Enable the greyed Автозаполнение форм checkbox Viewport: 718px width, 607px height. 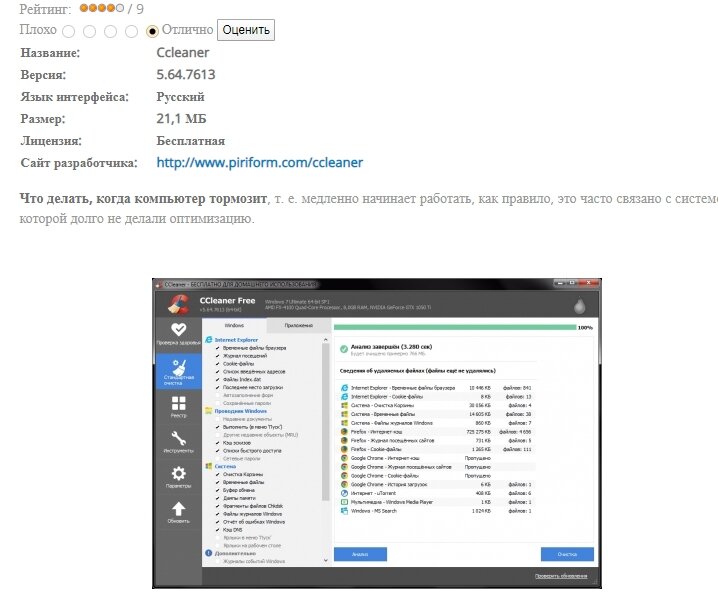point(218,395)
